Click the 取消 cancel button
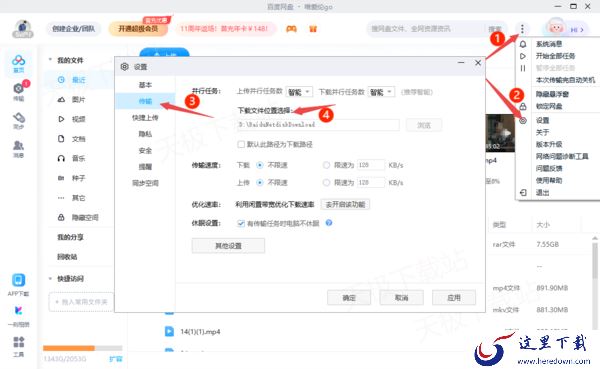The image size is (600, 369). coord(401,298)
